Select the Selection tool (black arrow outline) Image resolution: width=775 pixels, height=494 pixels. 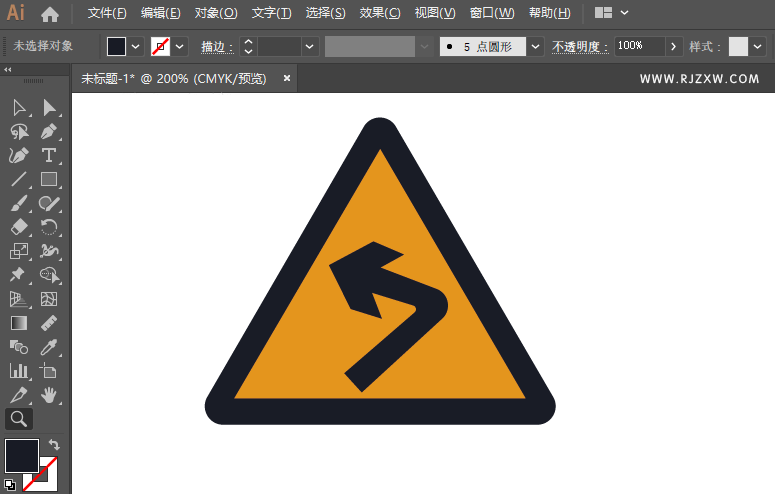tap(19, 107)
